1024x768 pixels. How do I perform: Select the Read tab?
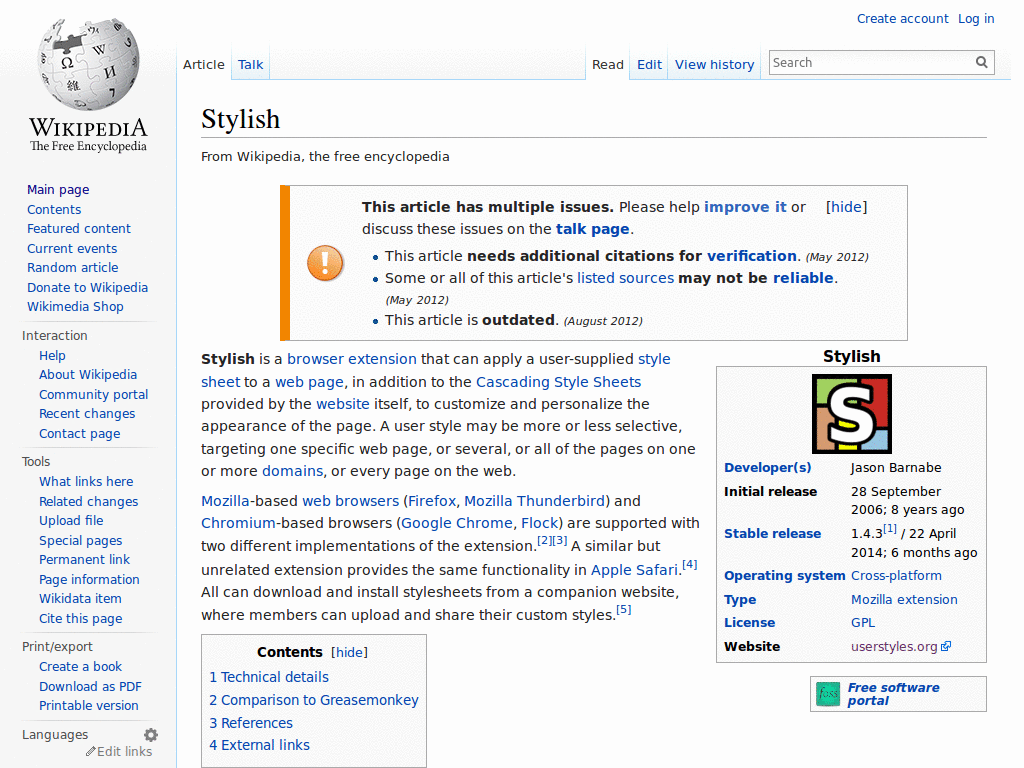pos(608,65)
